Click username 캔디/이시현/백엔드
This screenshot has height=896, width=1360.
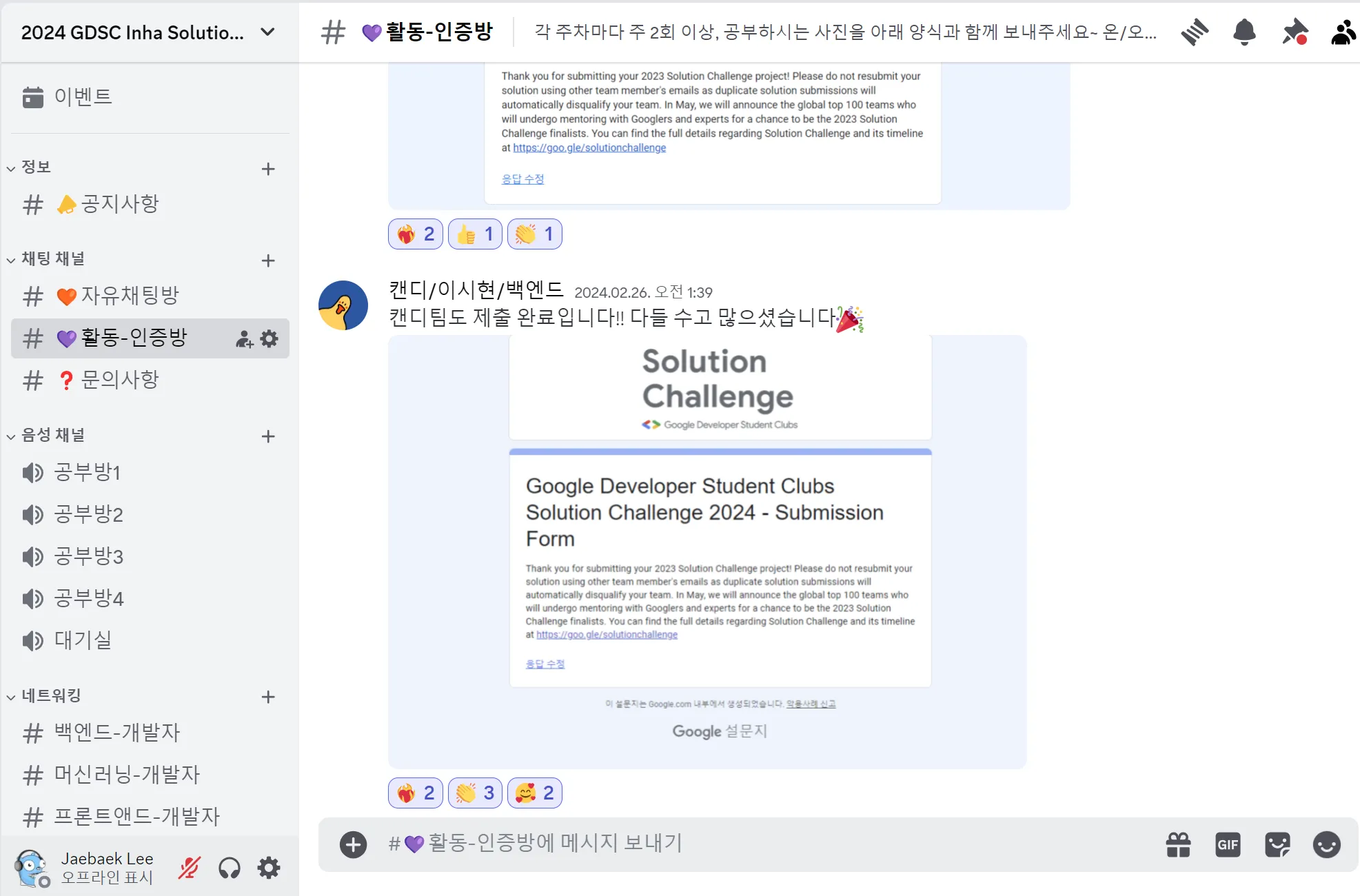pos(476,290)
